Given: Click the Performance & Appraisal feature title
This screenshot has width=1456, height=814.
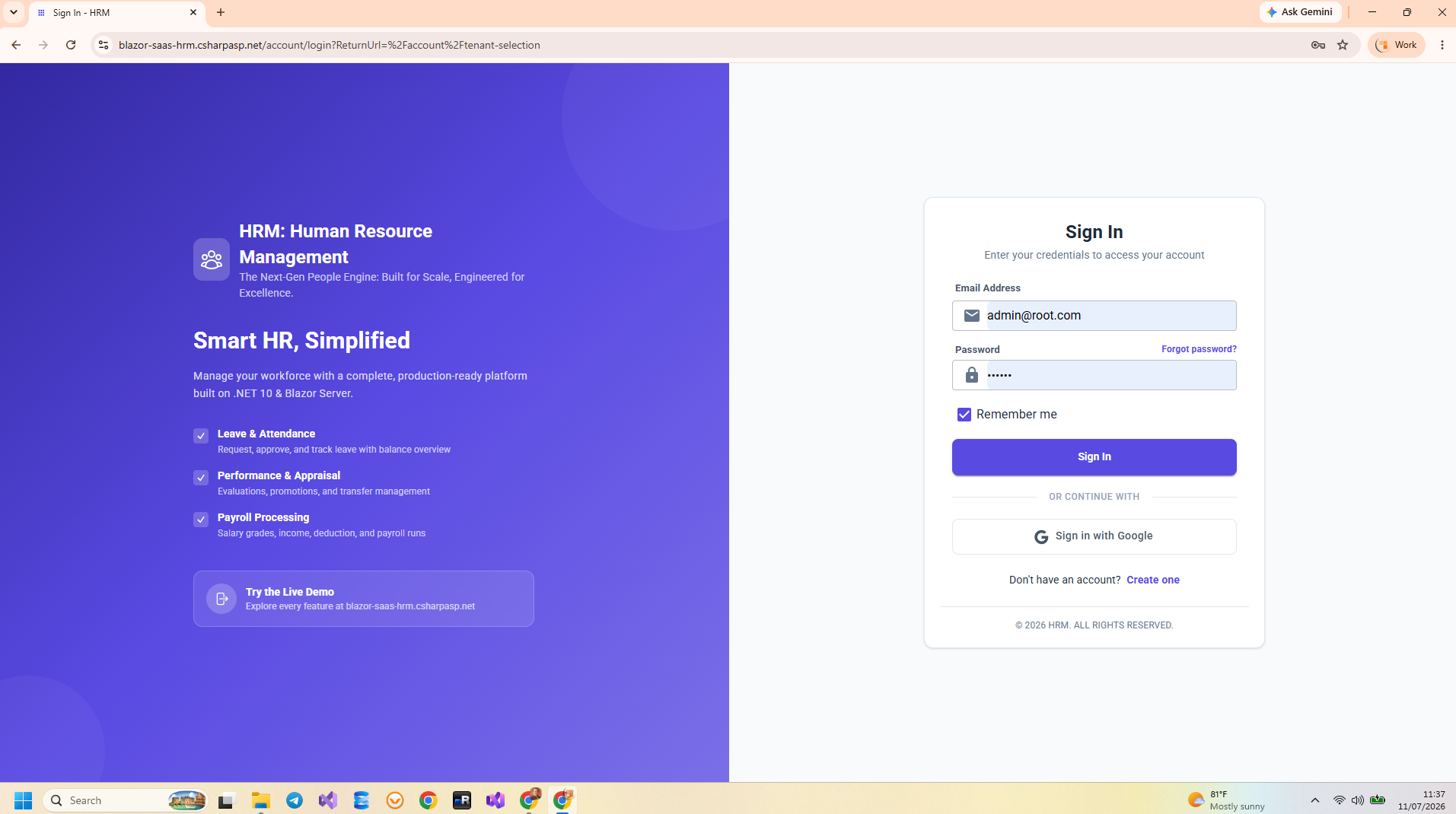Looking at the screenshot, I should coord(279,475).
